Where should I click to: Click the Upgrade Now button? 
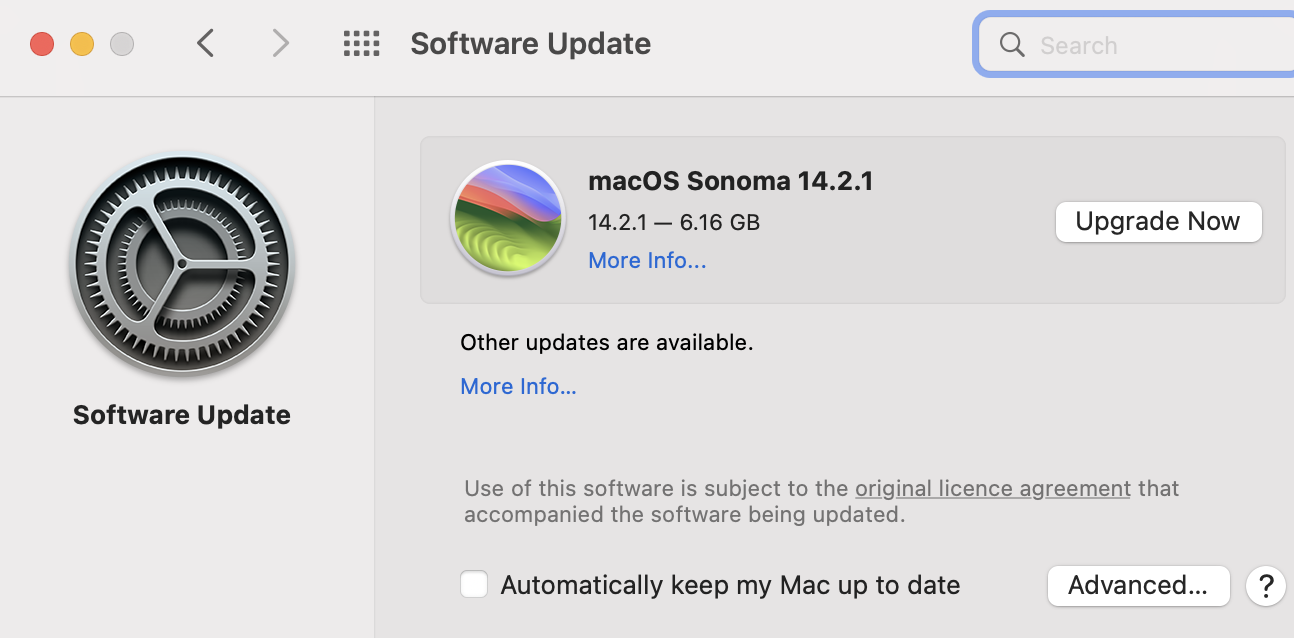(1158, 222)
